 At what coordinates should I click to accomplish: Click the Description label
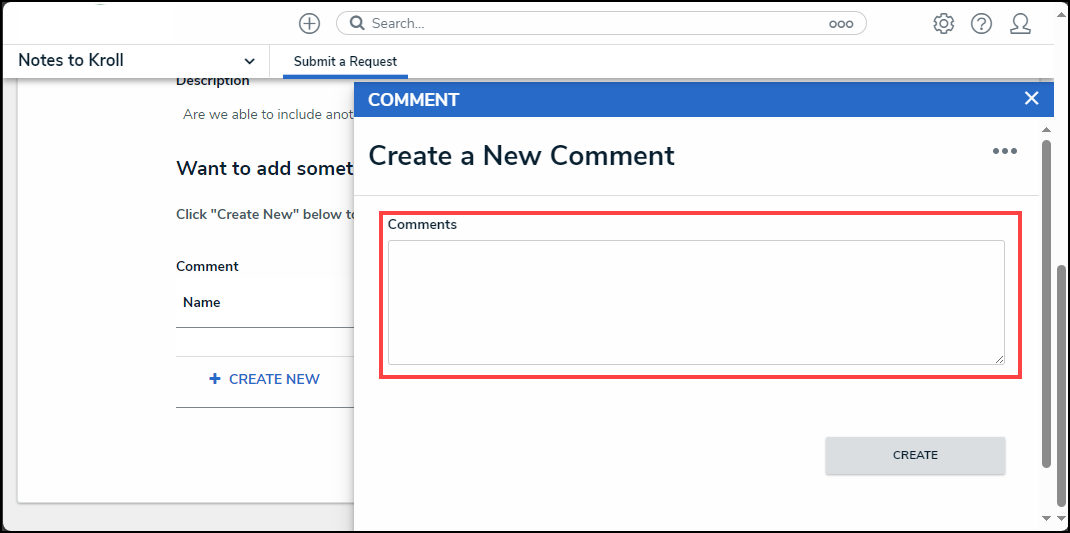click(212, 81)
